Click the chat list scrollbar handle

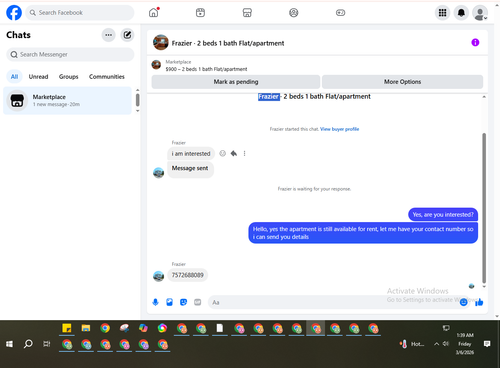pyautogui.click(x=138, y=100)
